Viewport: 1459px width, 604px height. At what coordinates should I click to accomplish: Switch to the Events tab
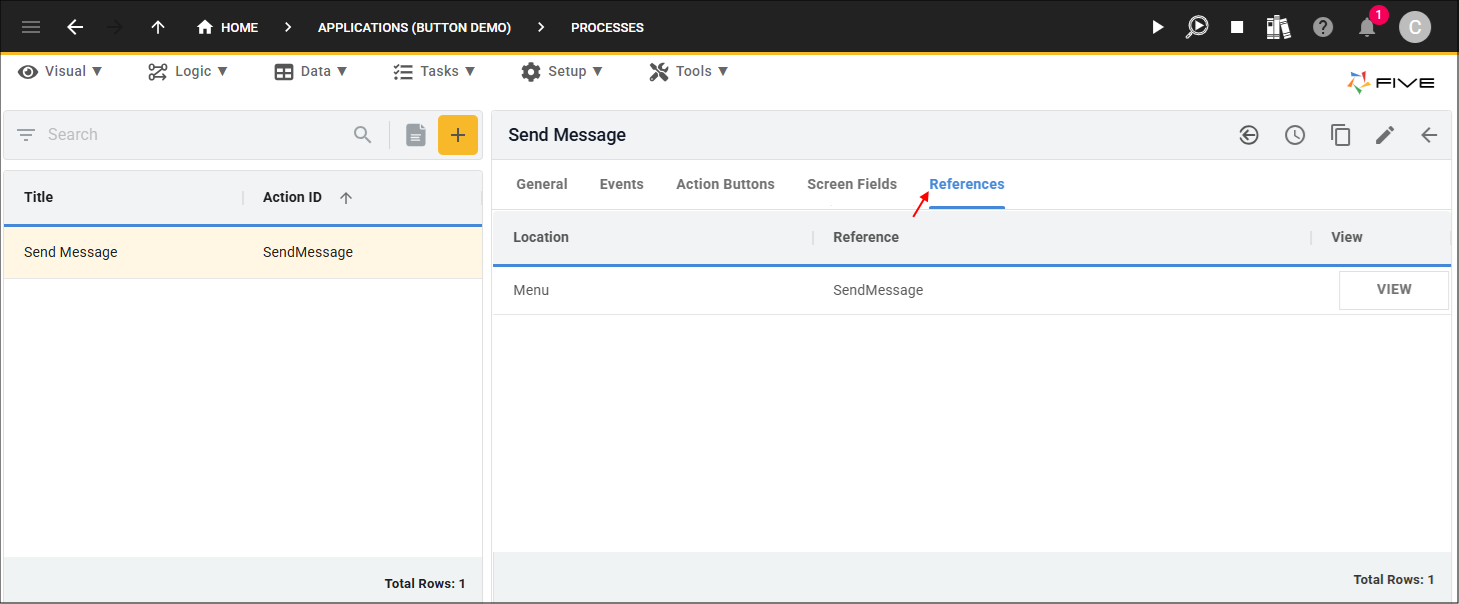622,184
